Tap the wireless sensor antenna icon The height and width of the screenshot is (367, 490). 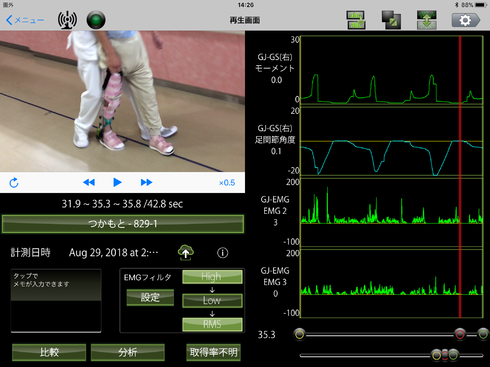point(67,20)
